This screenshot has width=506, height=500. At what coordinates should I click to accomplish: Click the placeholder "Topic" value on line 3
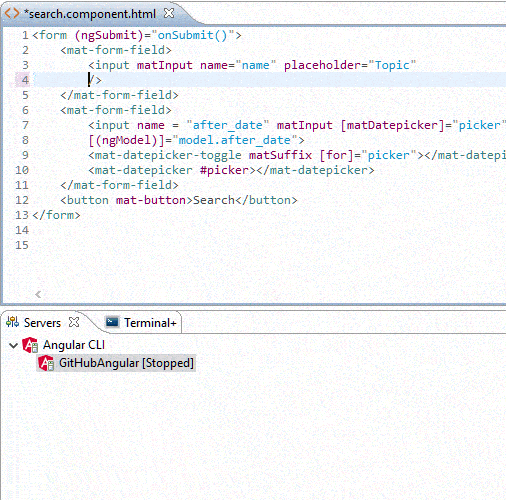(x=392, y=65)
